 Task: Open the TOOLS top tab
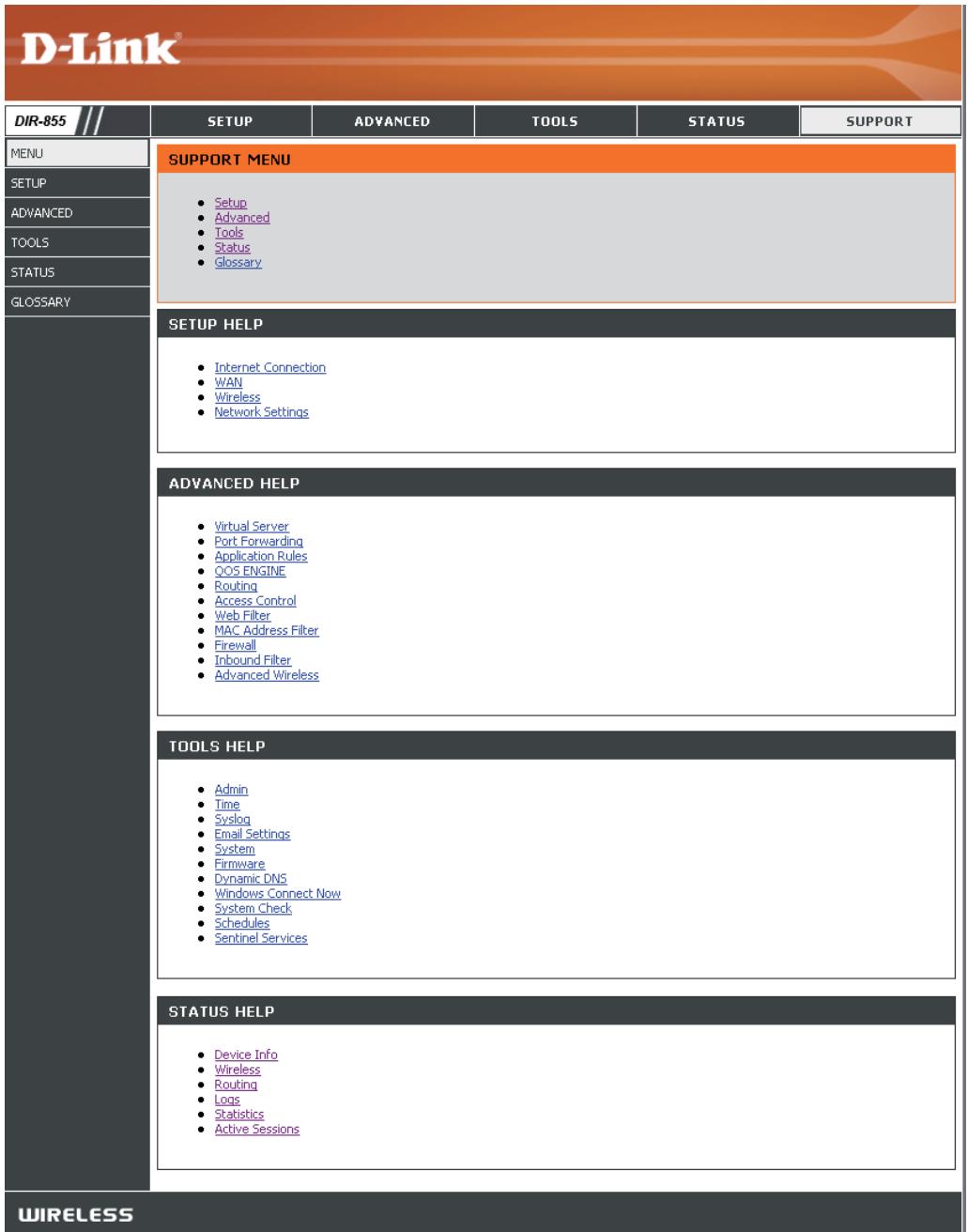(555, 121)
